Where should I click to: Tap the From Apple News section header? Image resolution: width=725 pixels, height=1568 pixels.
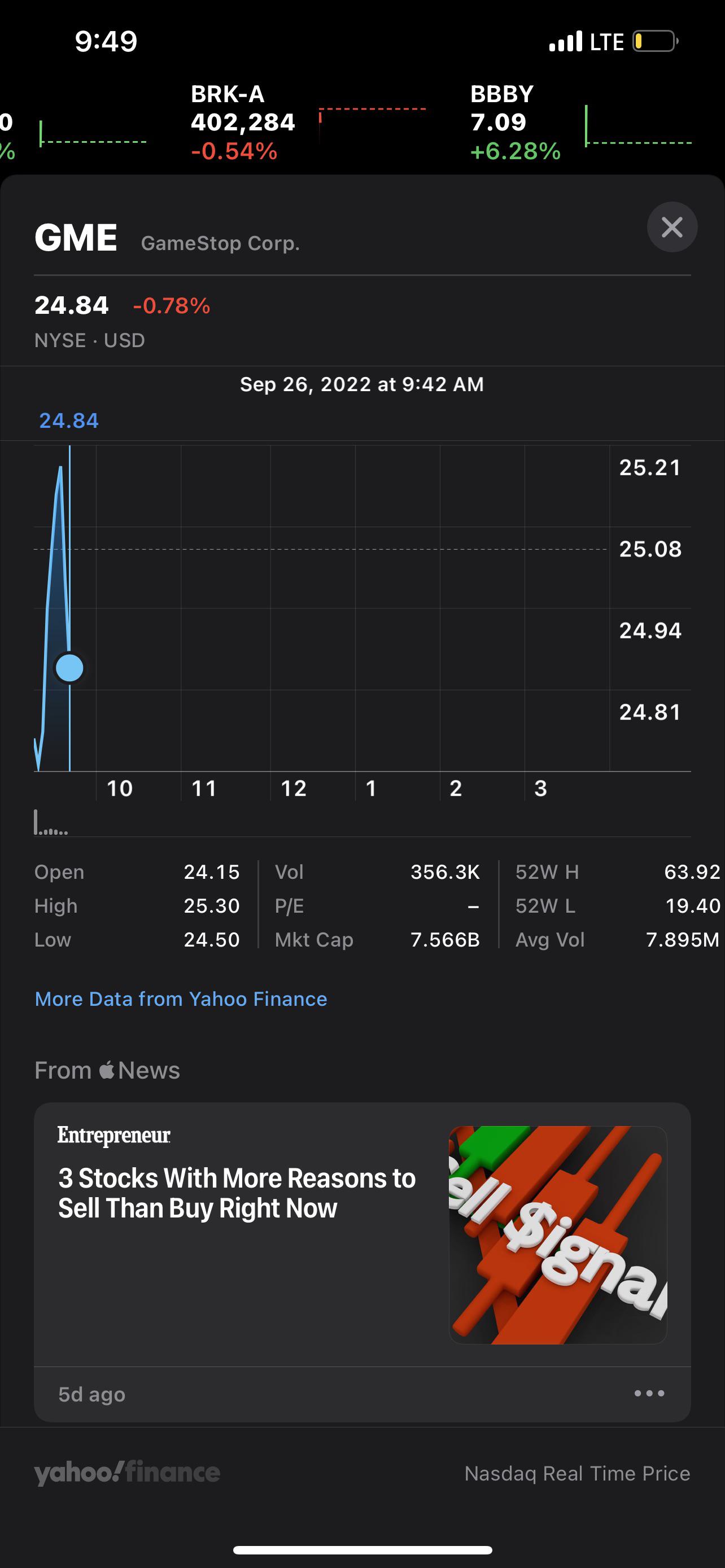[107, 1070]
